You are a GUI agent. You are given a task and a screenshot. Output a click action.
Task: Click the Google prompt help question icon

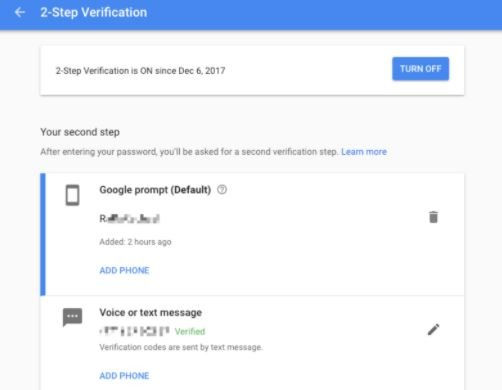tap(222, 190)
